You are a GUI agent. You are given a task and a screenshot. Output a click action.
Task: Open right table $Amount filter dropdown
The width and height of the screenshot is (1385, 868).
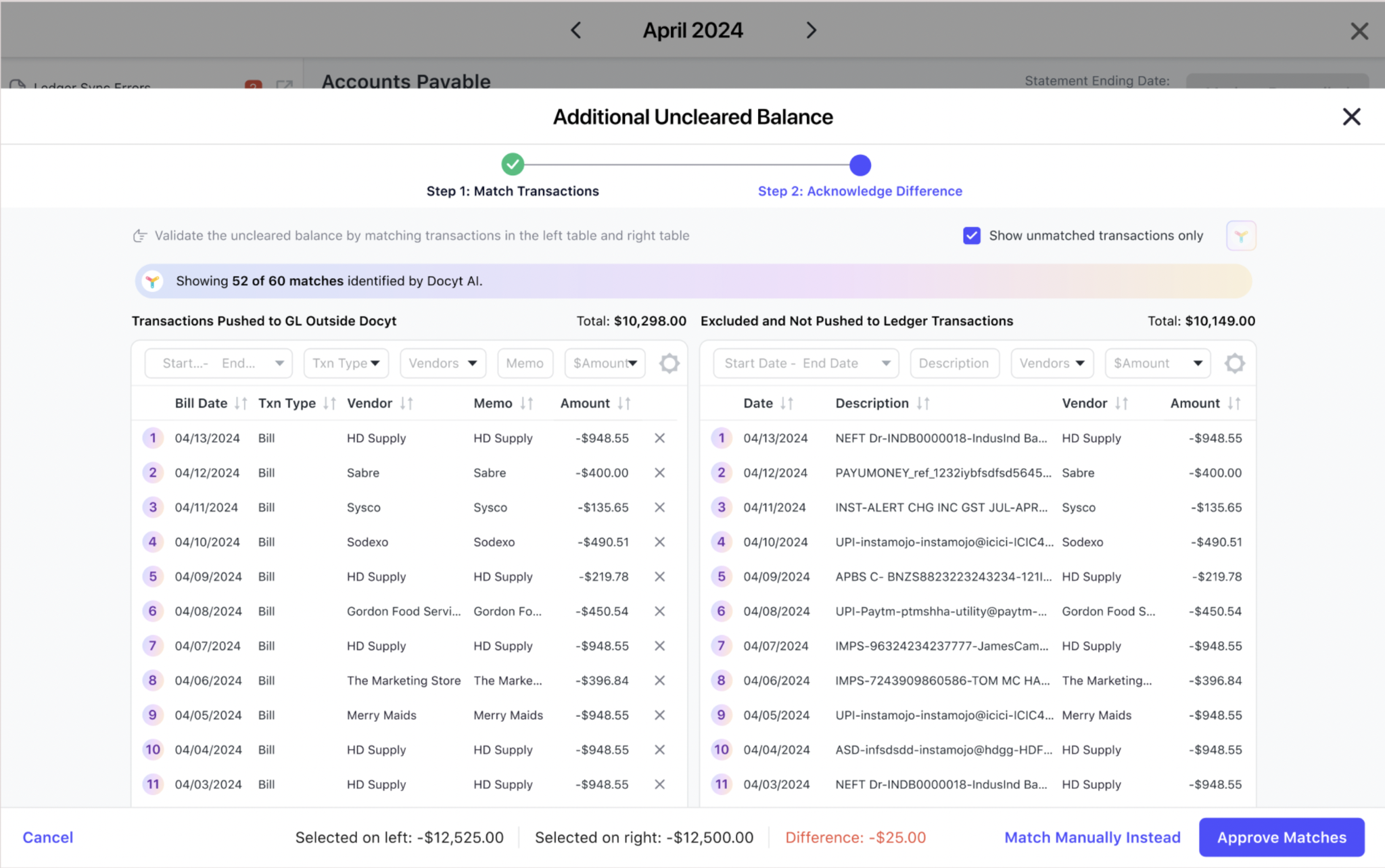(x=1157, y=363)
